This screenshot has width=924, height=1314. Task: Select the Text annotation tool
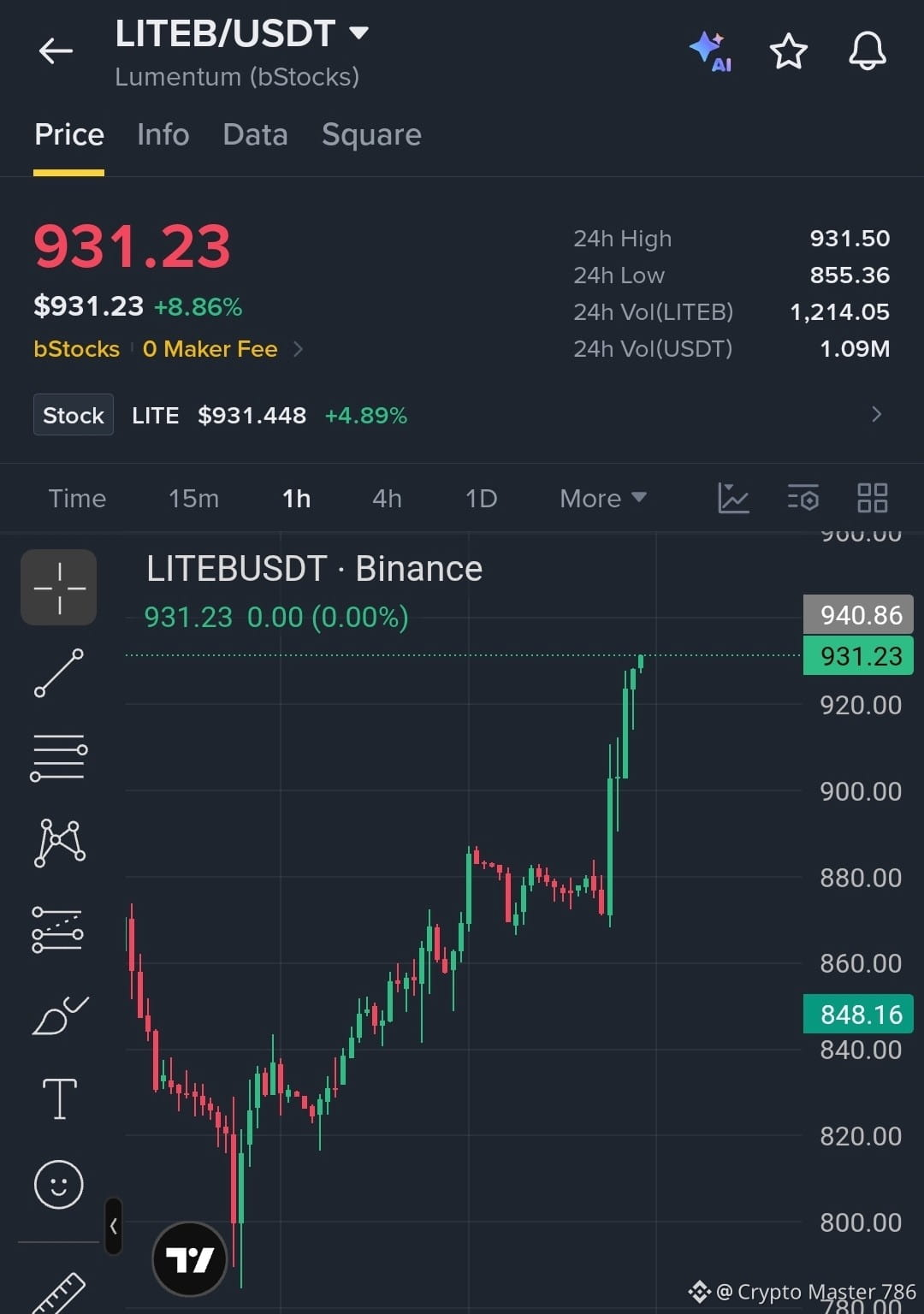click(x=59, y=1099)
